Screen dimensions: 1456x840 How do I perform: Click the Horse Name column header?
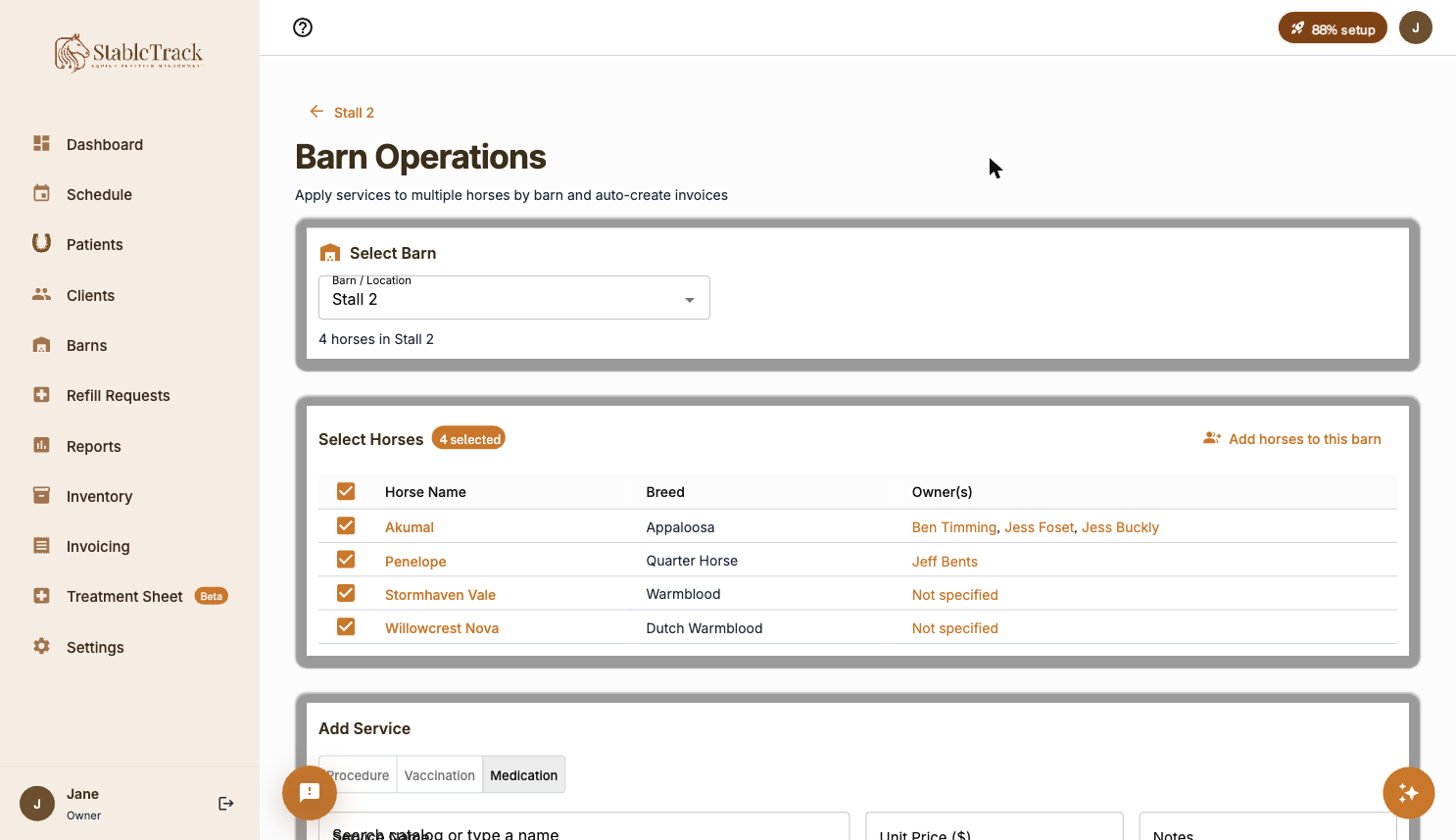[x=425, y=492]
